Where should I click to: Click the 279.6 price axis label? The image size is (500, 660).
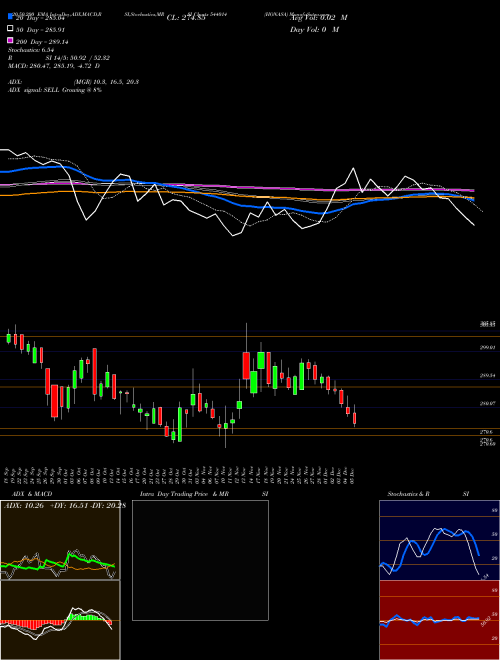487,432
